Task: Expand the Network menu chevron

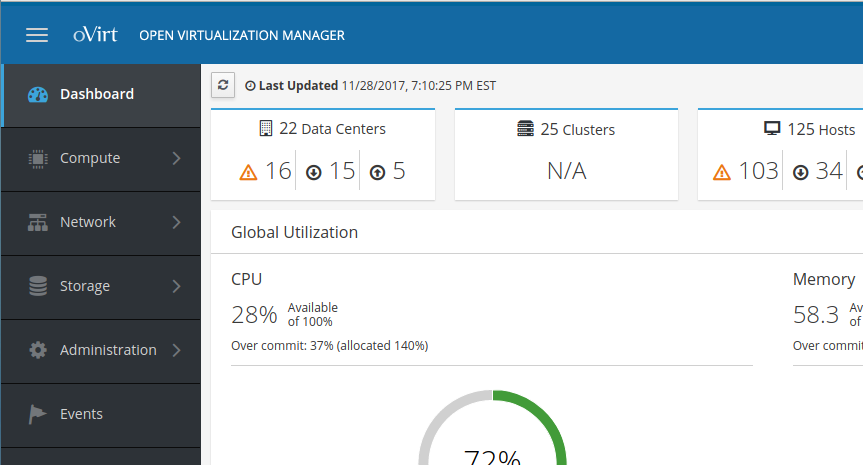Action: pos(176,222)
